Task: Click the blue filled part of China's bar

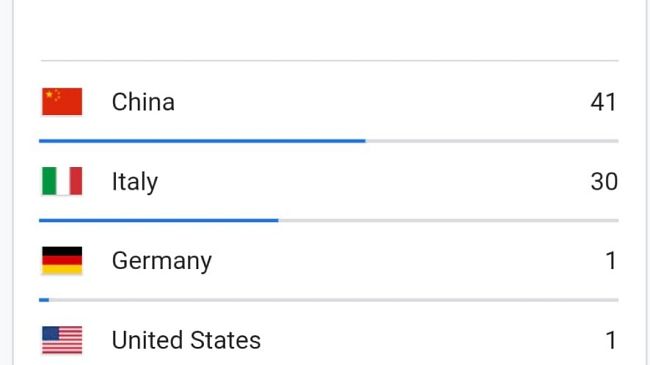Action: [x=202, y=141]
